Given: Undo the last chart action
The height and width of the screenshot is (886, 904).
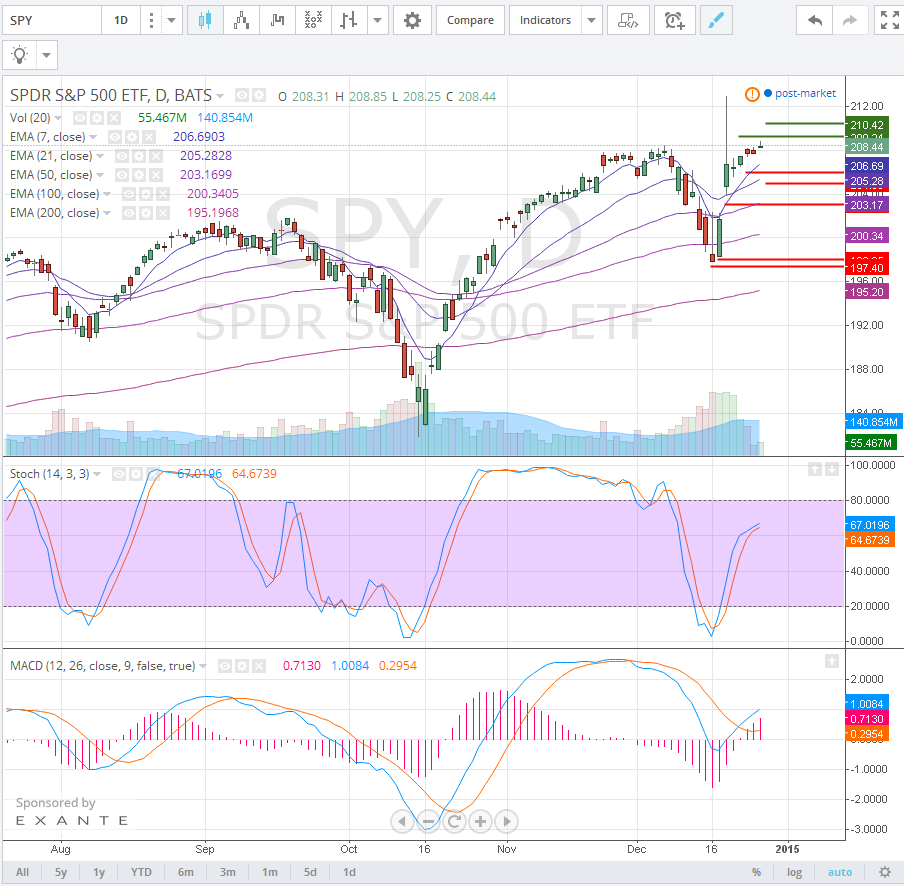Looking at the screenshot, I should point(815,20).
